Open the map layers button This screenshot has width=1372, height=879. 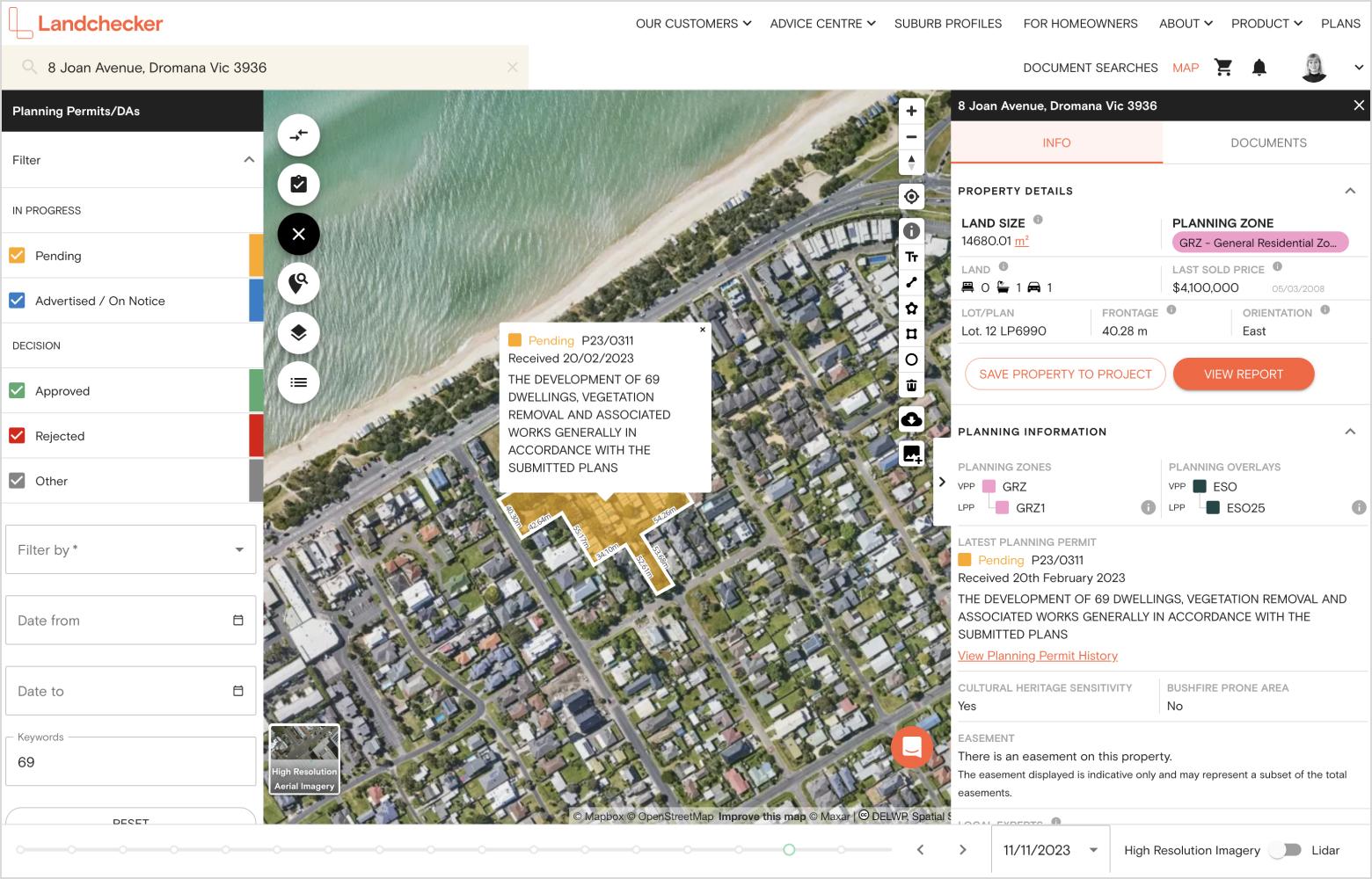(x=299, y=333)
